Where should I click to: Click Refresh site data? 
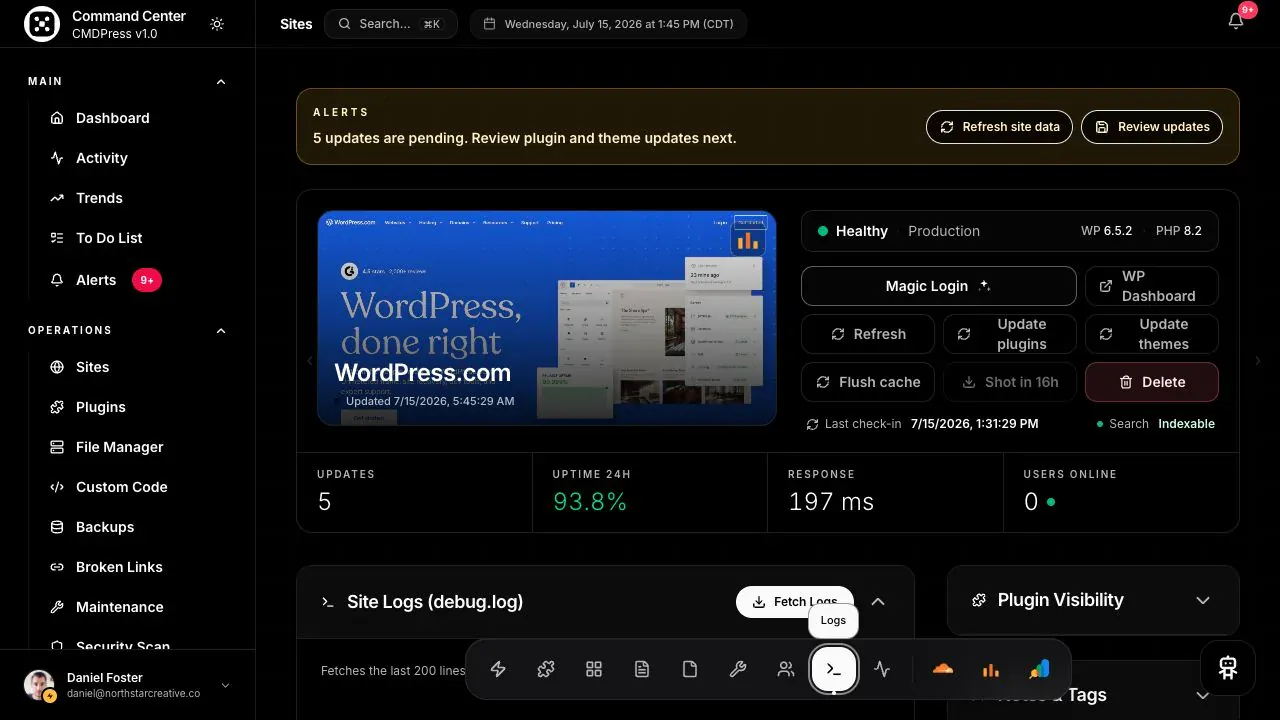click(999, 127)
